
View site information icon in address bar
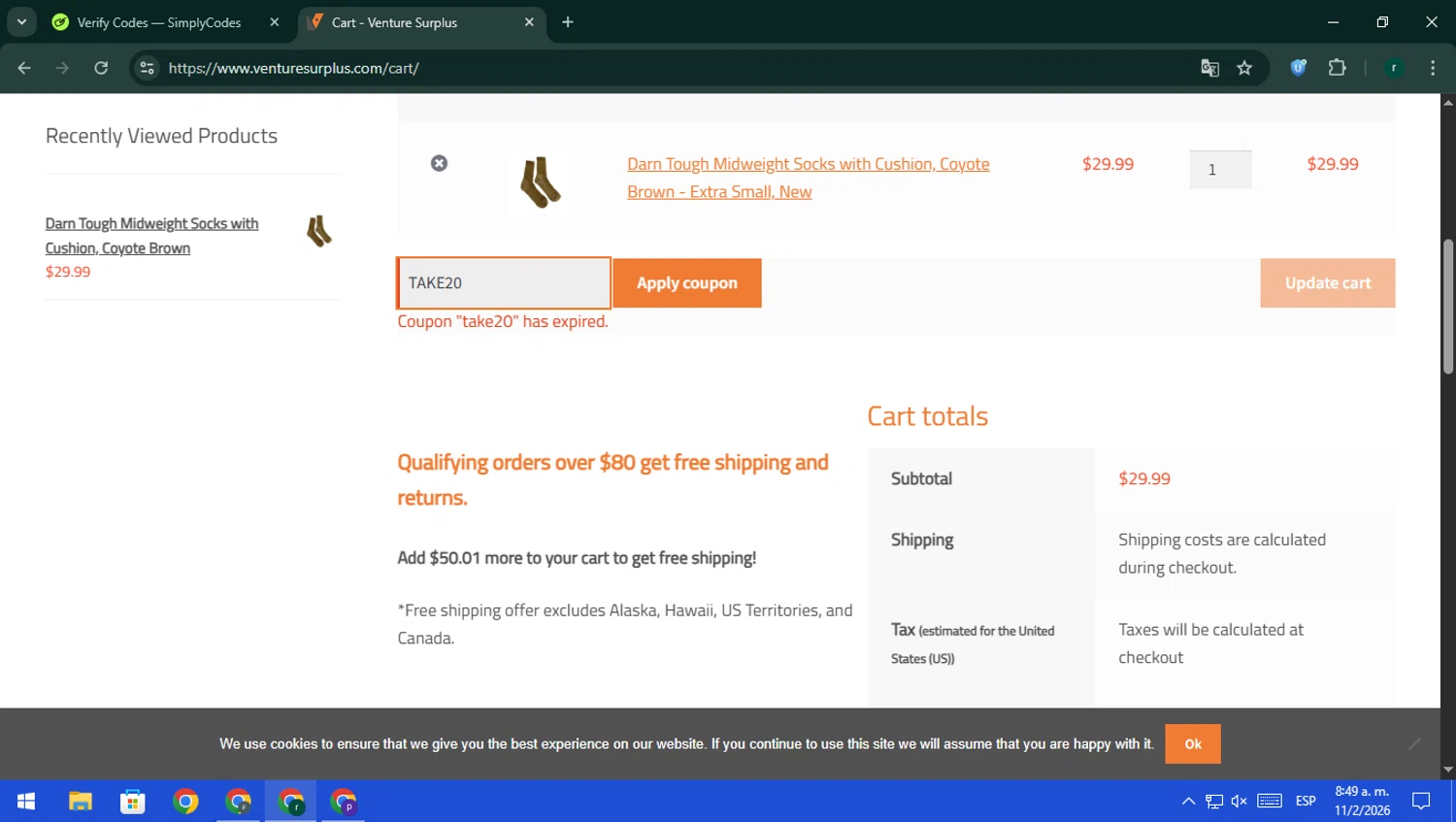(x=148, y=68)
